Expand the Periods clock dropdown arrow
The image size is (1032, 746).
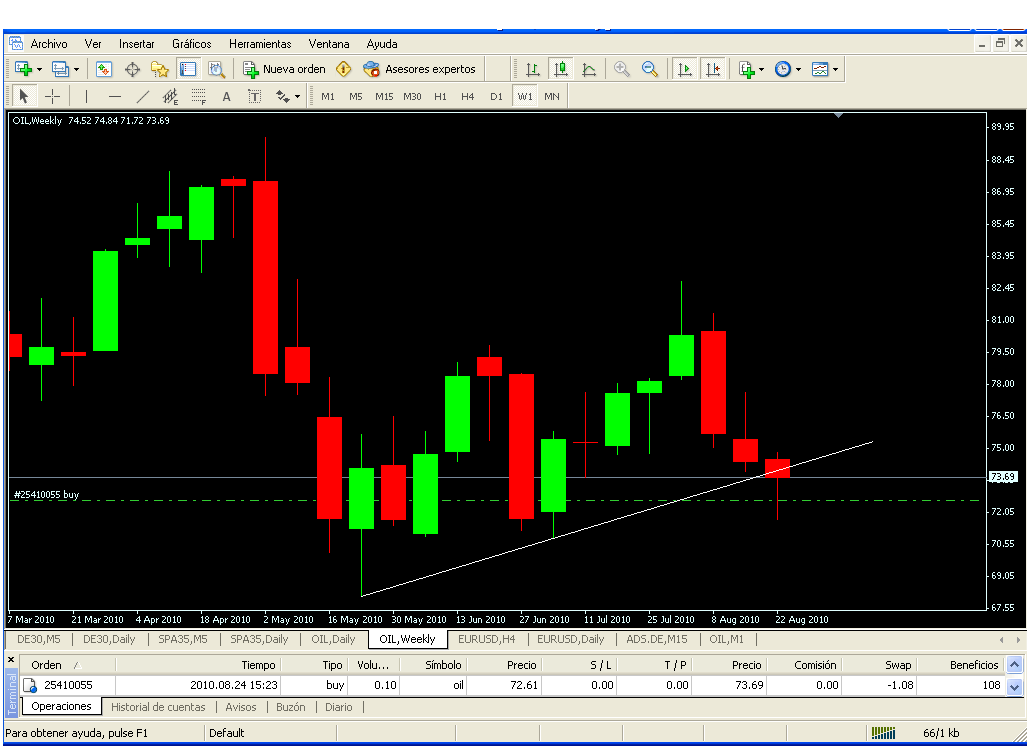798,69
